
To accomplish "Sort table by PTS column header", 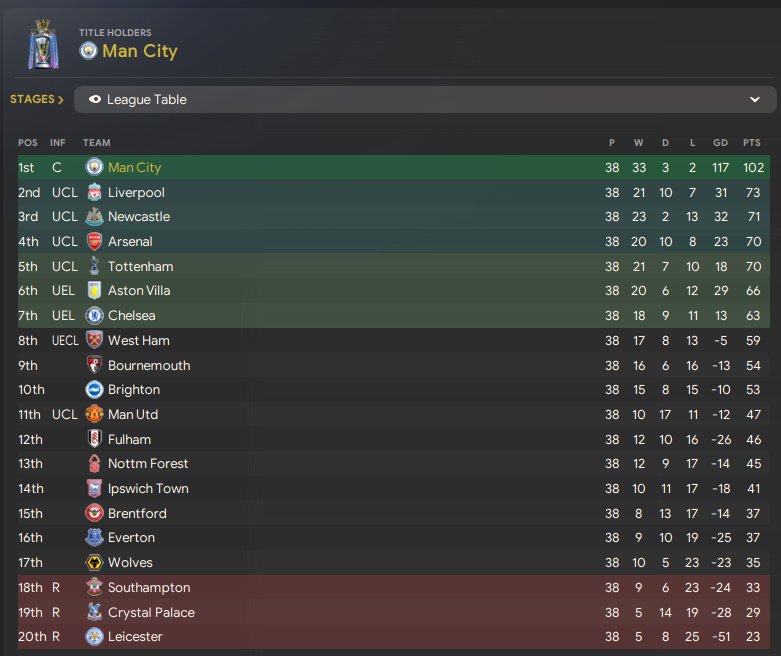I will 752,142.
